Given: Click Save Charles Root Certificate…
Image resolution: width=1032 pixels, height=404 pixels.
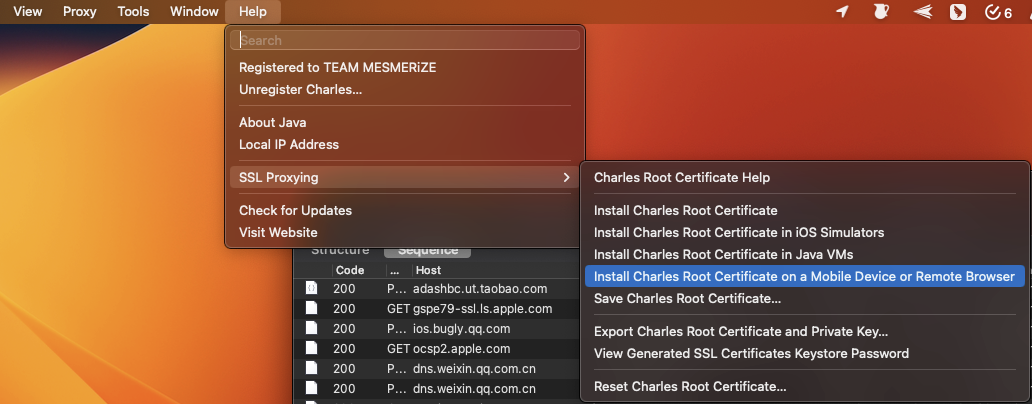Looking at the screenshot, I should [x=687, y=299].
